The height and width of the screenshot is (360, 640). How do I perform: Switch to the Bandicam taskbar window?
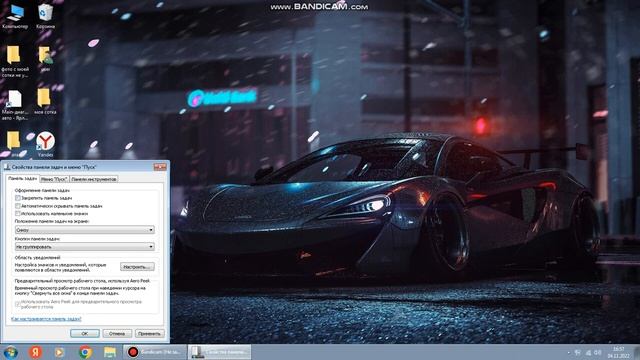click(155, 352)
